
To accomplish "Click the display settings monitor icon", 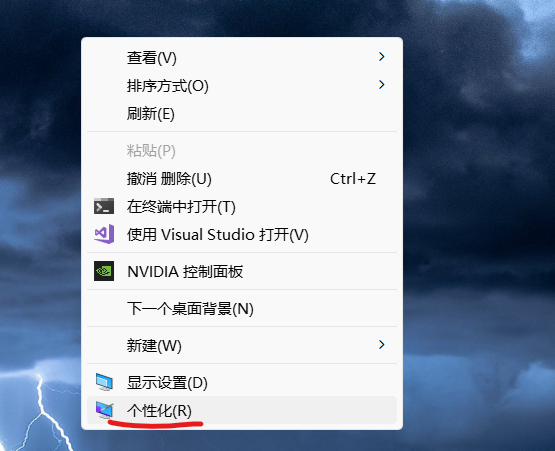I will (104, 382).
